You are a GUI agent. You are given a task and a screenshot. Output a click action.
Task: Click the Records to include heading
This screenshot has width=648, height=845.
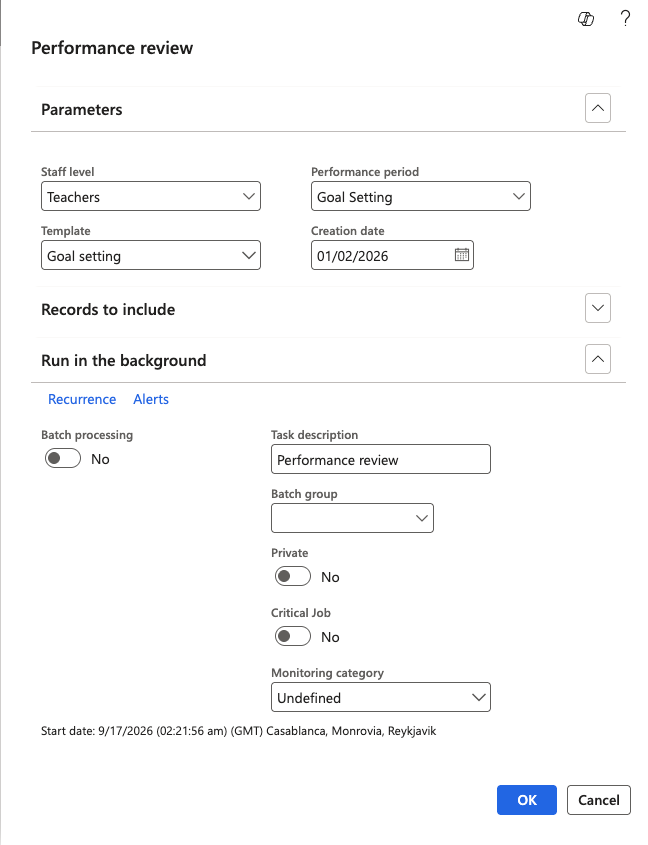(108, 309)
